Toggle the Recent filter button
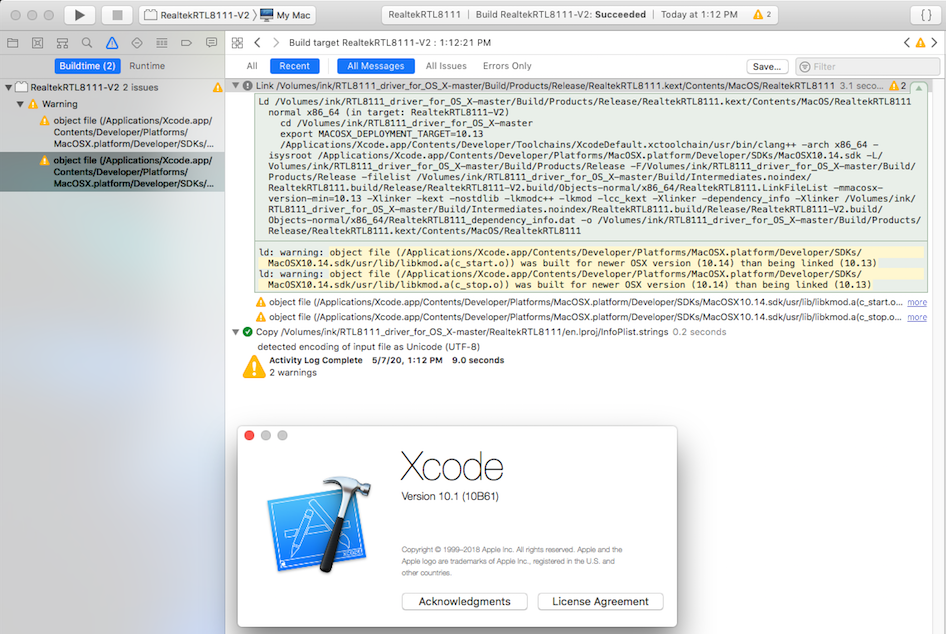This screenshot has width=946, height=634. [x=294, y=66]
